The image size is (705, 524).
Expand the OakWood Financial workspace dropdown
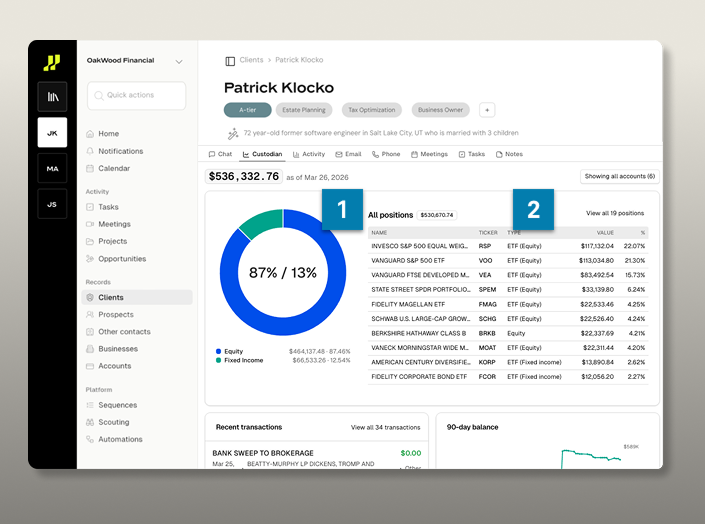click(x=179, y=61)
